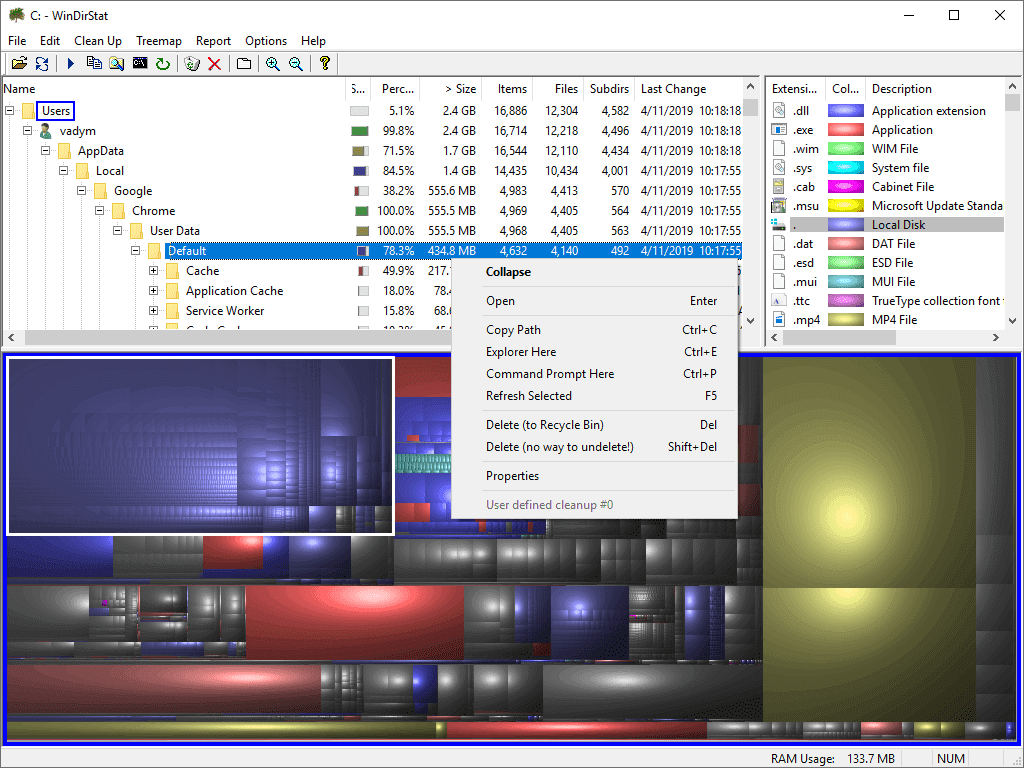Click the yellow question mark Help icon
Viewport: 1024px width, 768px height.
pos(325,63)
